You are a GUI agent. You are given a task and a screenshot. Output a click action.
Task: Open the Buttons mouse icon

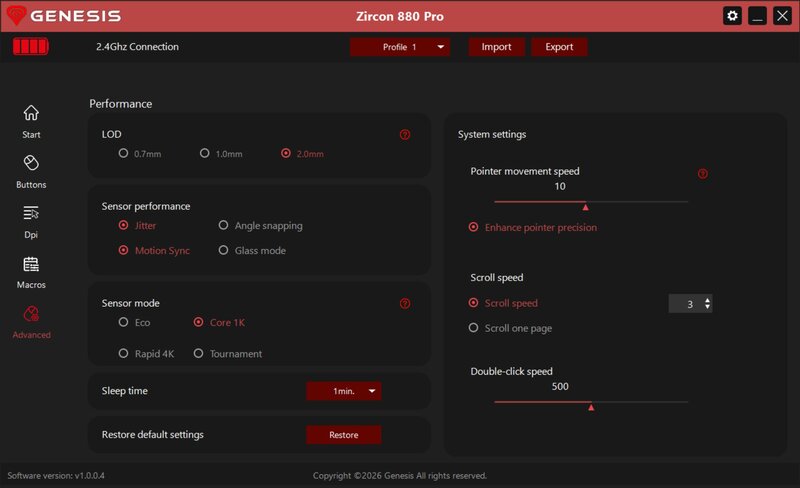31,163
